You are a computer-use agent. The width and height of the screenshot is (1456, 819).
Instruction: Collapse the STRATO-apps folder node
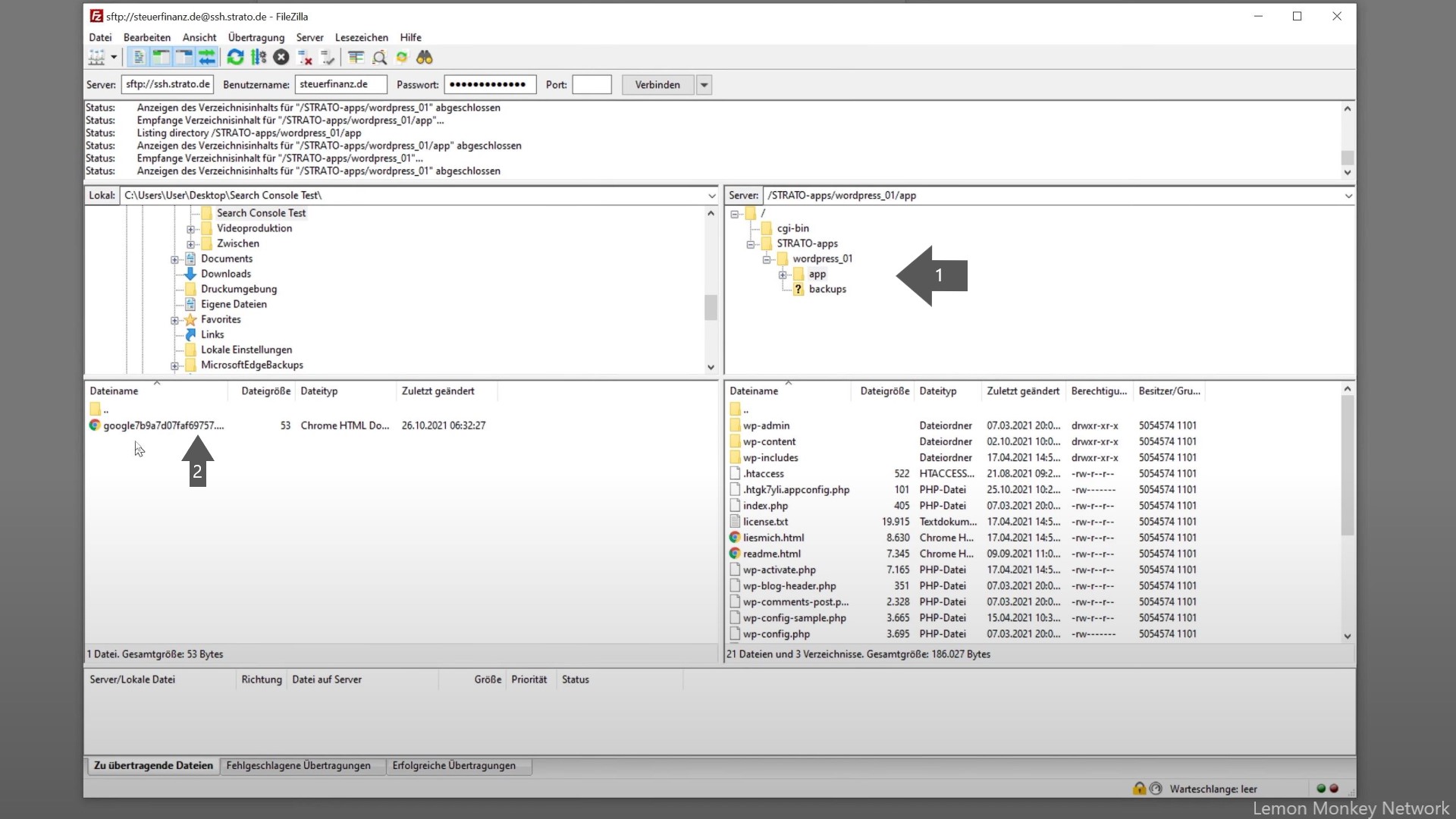(x=751, y=244)
